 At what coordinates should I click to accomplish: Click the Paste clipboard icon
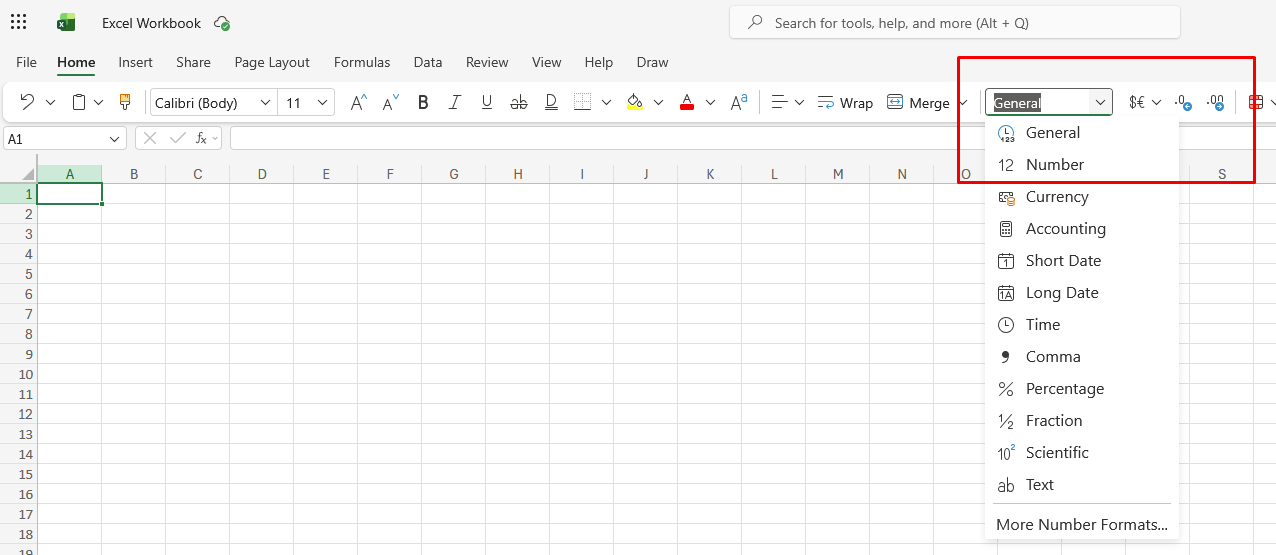click(79, 102)
